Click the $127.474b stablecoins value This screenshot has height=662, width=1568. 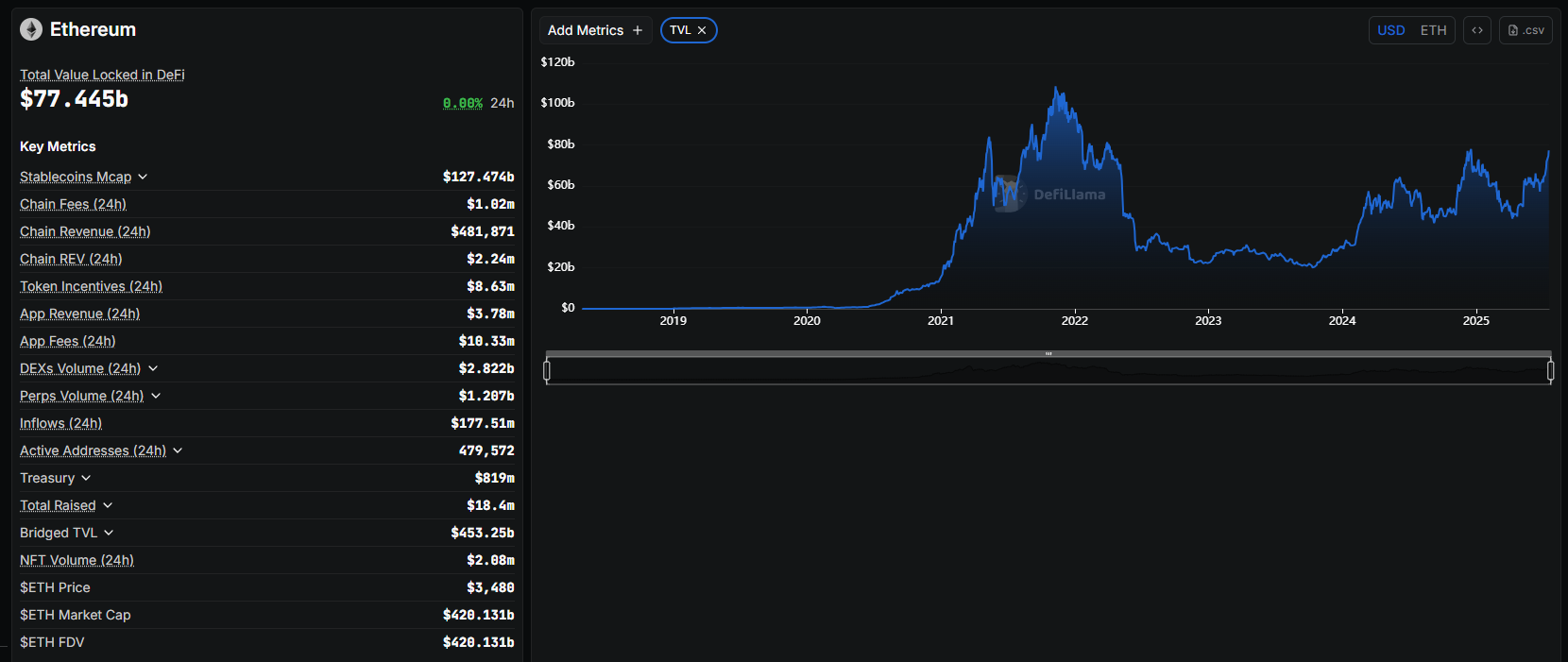click(479, 177)
